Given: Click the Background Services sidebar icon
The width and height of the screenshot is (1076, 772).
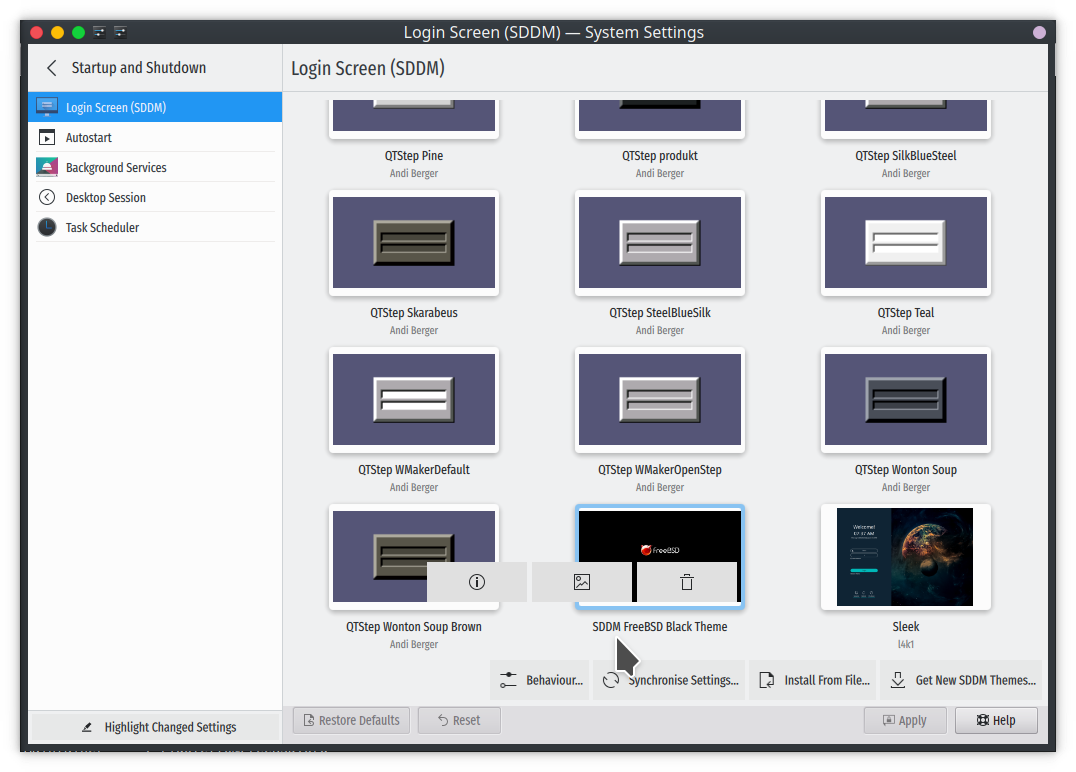Looking at the screenshot, I should click(x=47, y=168).
